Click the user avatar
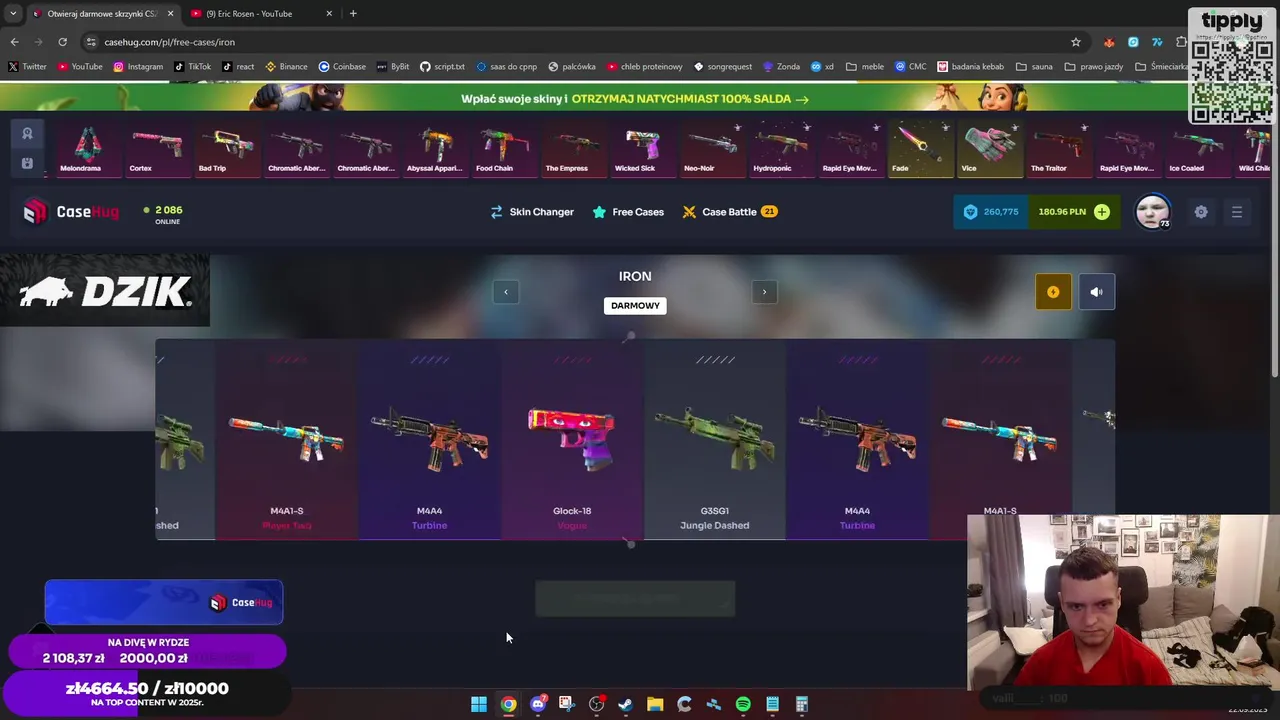This screenshot has height=720, width=1280. click(1152, 212)
